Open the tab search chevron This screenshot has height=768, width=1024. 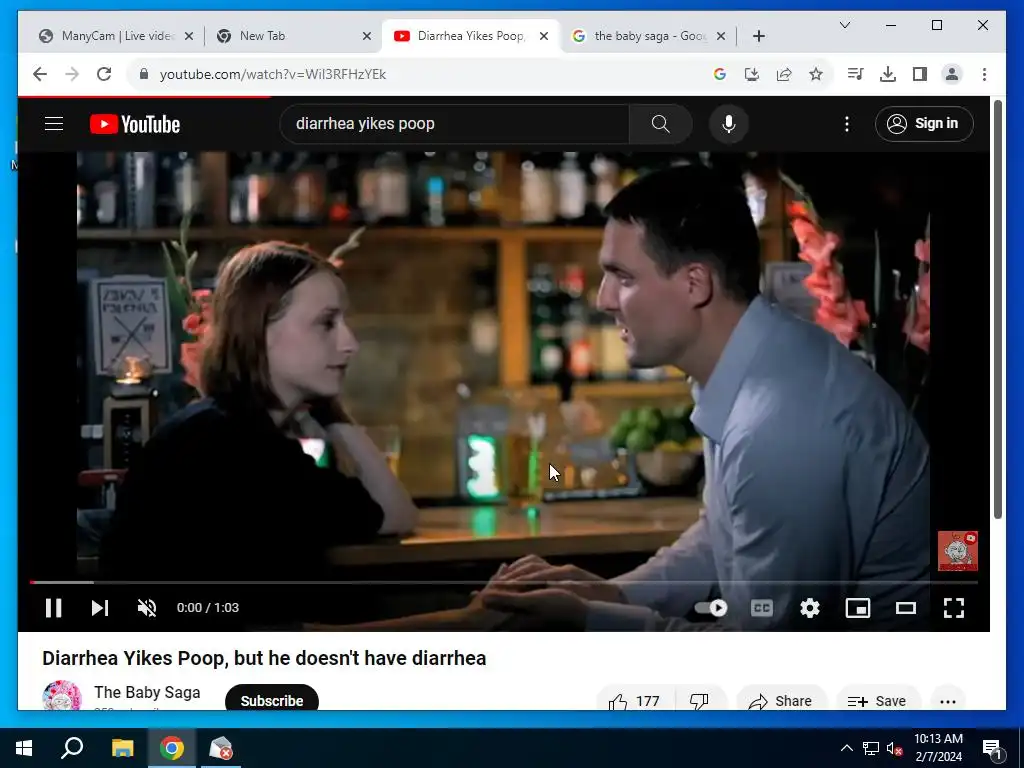(x=844, y=25)
